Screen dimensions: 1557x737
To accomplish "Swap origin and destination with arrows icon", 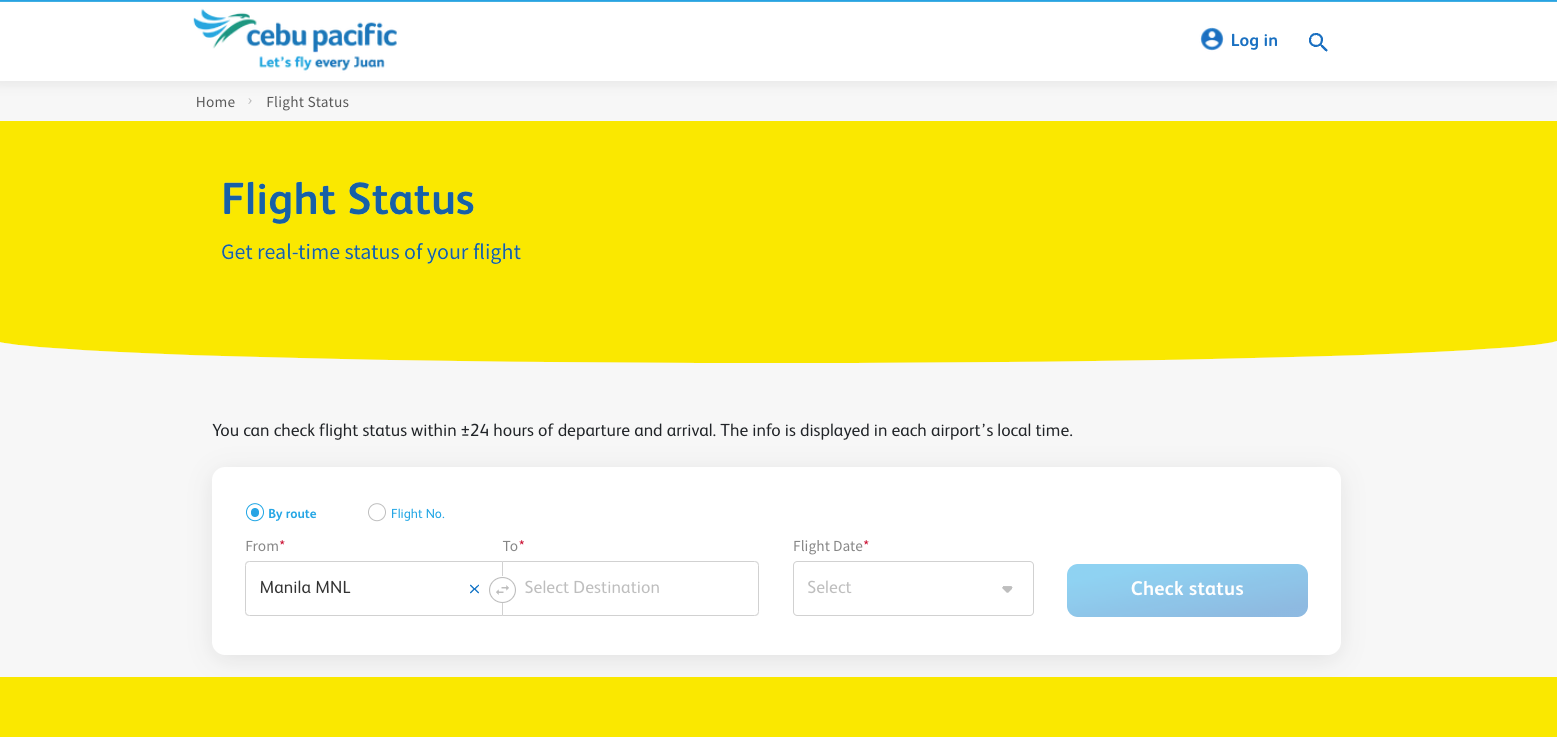I will coord(502,589).
